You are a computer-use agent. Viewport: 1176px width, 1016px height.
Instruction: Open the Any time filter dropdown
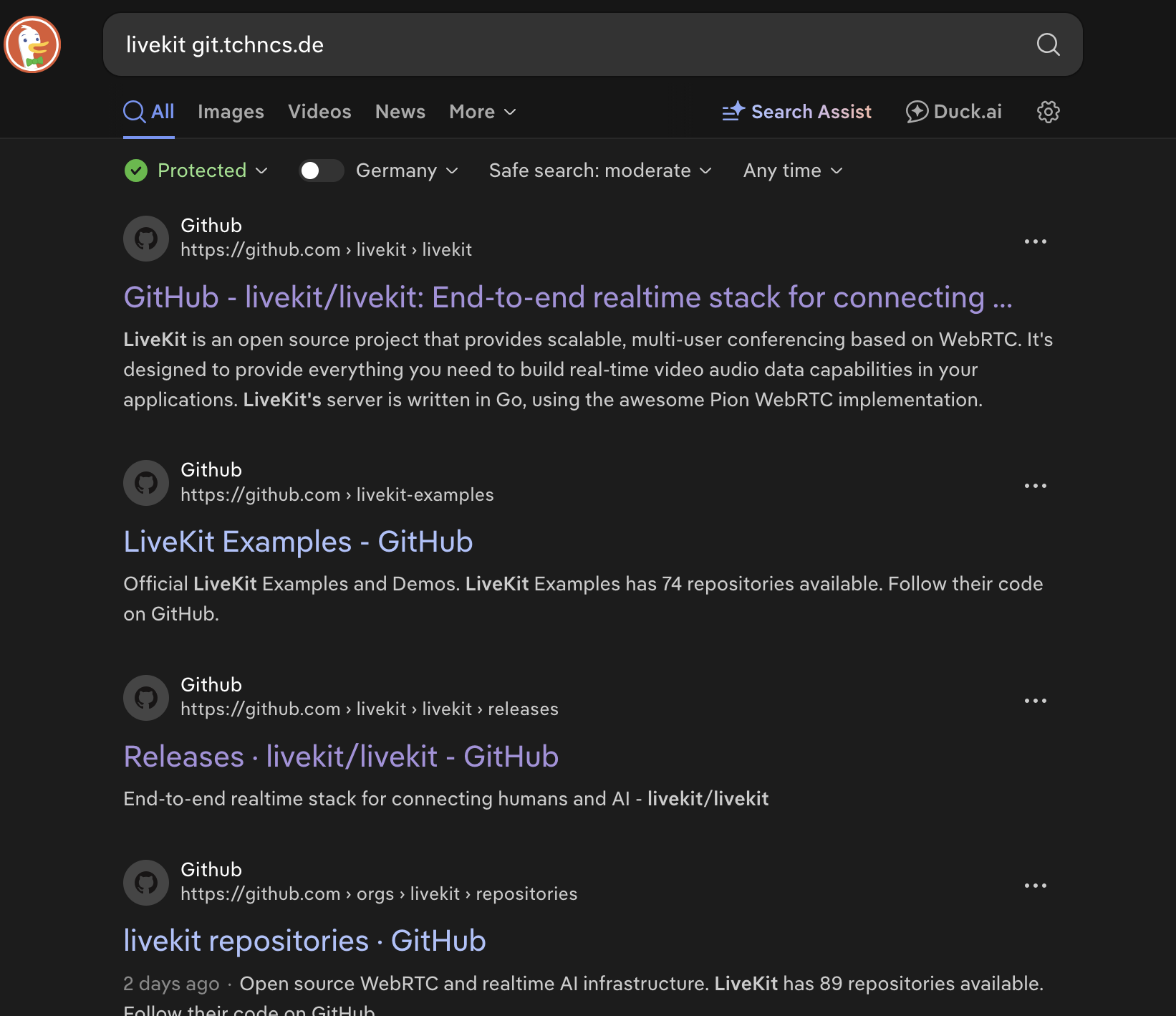click(x=793, y=171)
